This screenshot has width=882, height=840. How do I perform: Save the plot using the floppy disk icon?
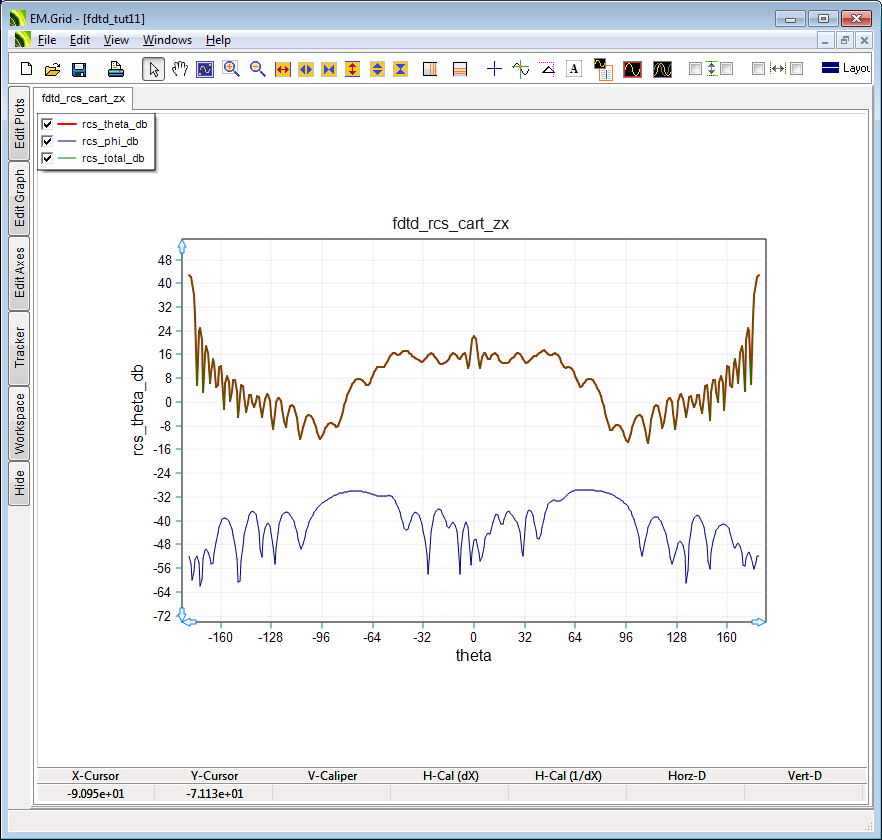(79, 69)
